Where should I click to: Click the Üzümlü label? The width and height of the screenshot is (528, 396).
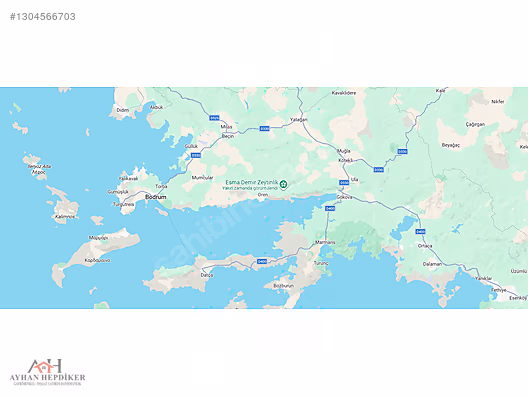click(x=519, y=271)
